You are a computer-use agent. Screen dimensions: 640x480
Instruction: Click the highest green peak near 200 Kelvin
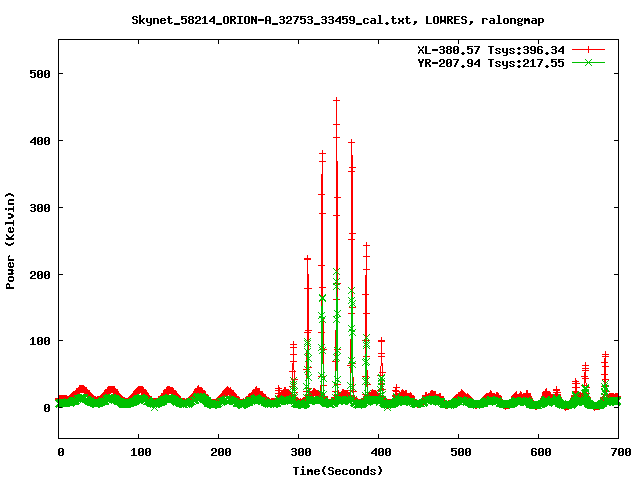click(337, 271)
